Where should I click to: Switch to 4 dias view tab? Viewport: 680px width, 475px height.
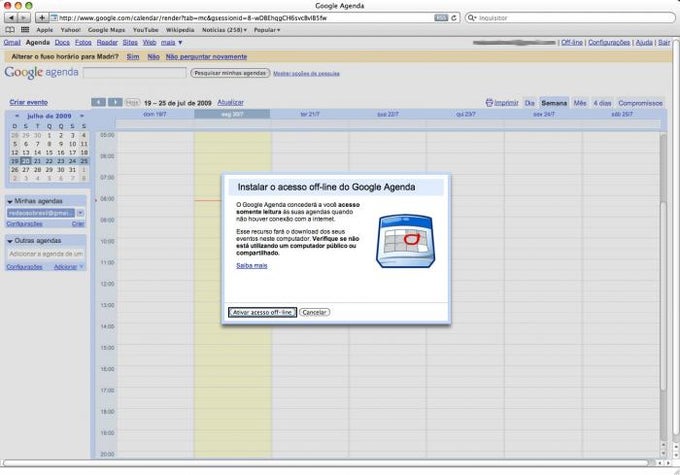pyautogui.click(x=602, y=103)
